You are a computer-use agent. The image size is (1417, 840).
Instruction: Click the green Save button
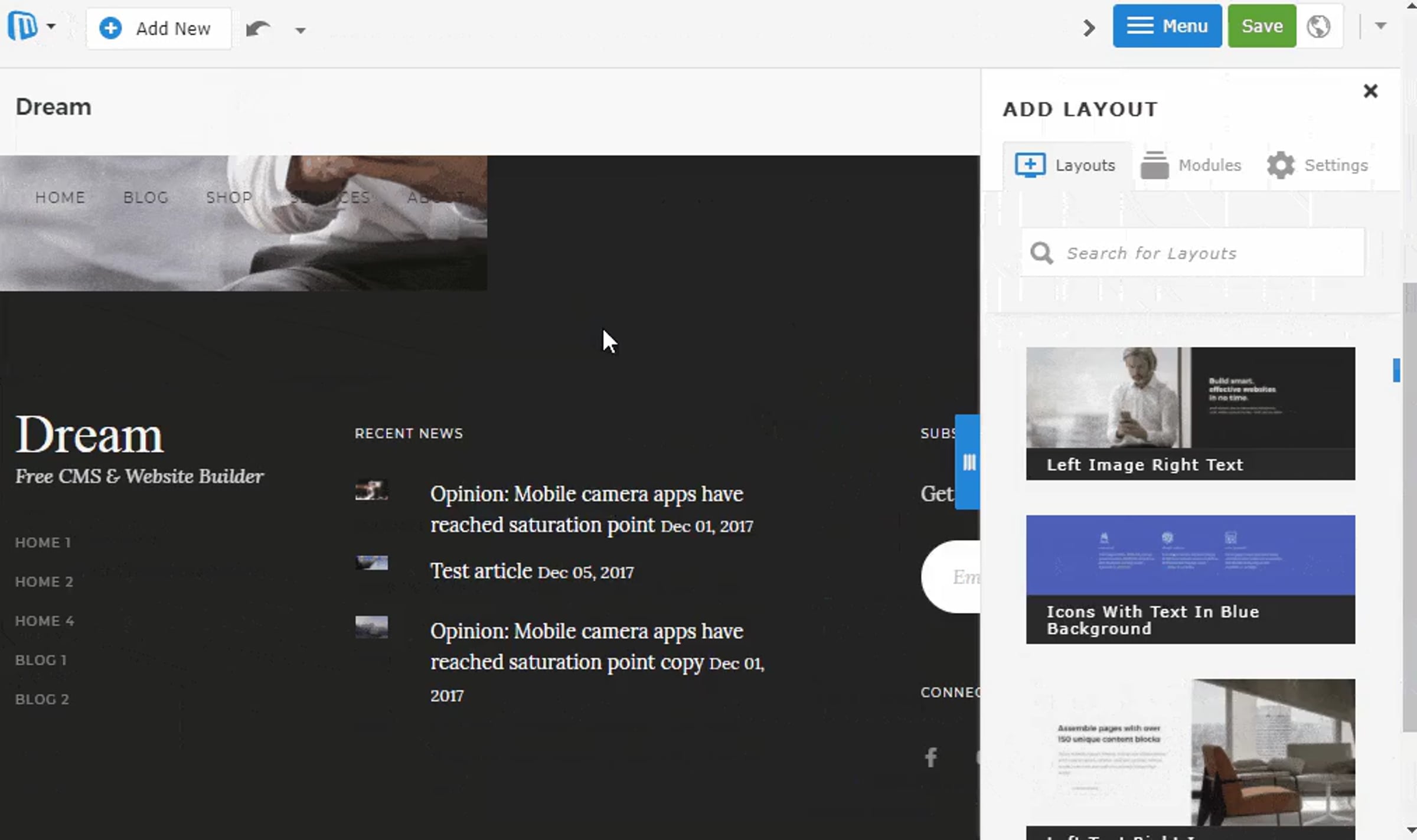1262,26
